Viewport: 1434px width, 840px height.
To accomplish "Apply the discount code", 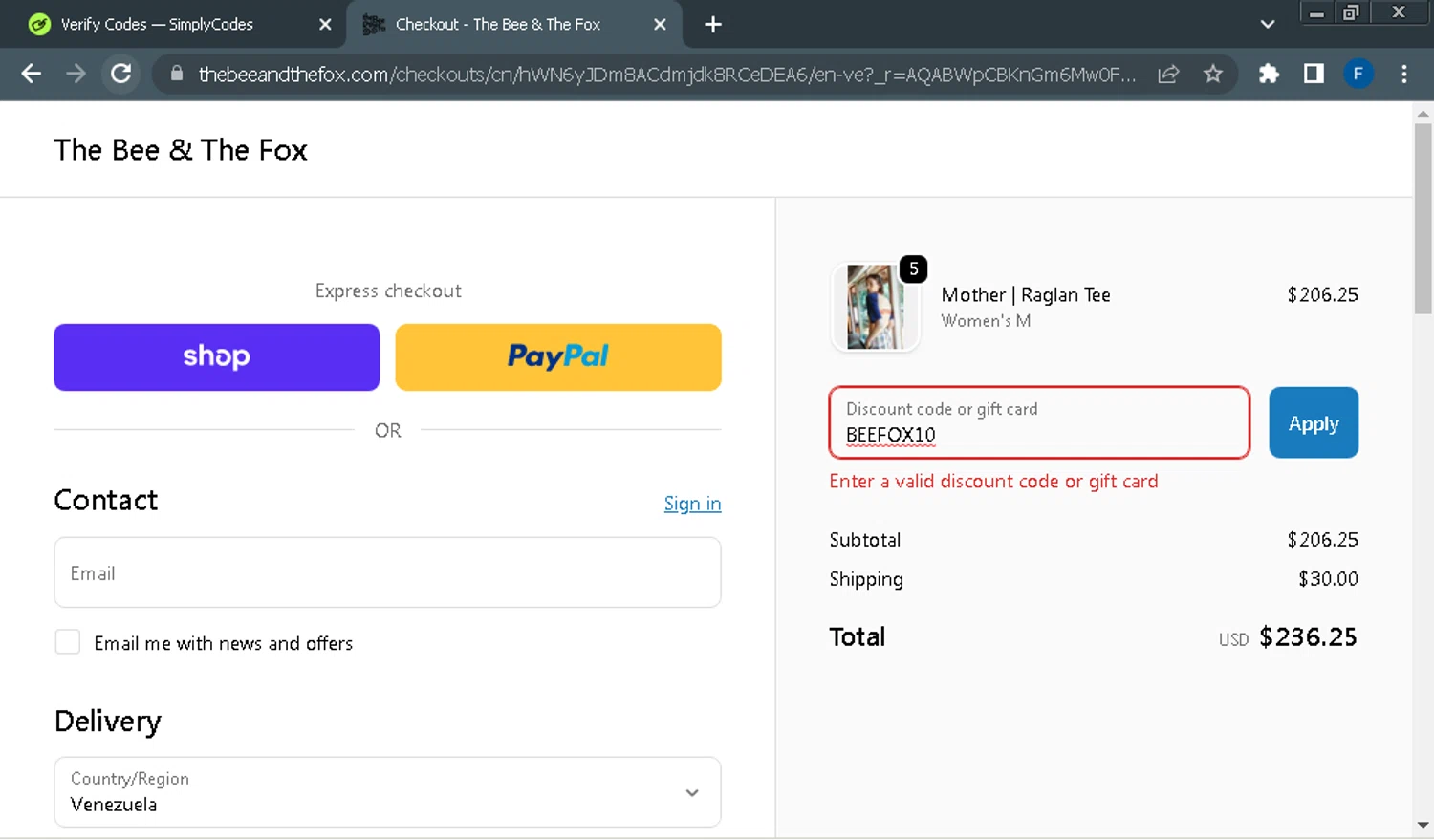I will coord(1314,422).
